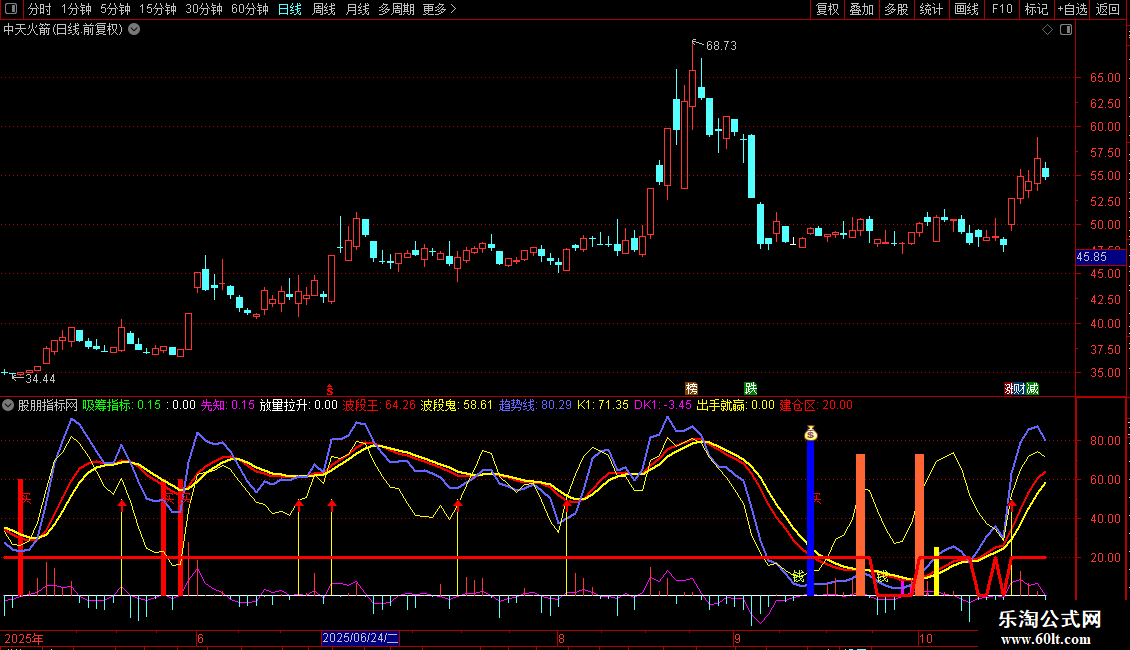Click the 吸筹指标 value label
Viewport: 1130px width, 650px height.
[122, 405]
